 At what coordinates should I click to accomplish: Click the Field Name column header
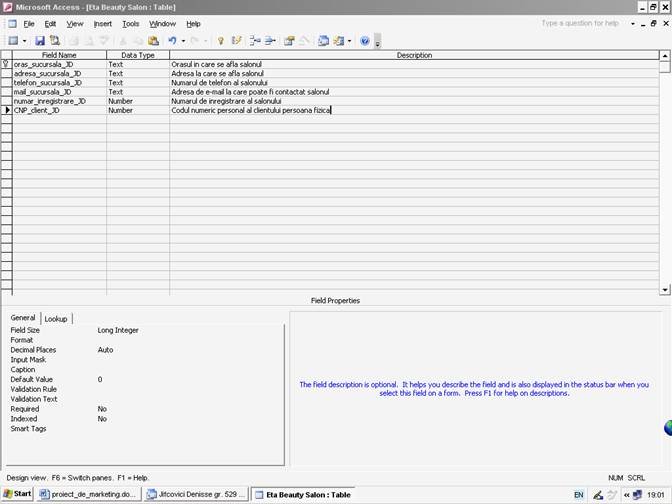pyautogui.click(x=59, y=55)
